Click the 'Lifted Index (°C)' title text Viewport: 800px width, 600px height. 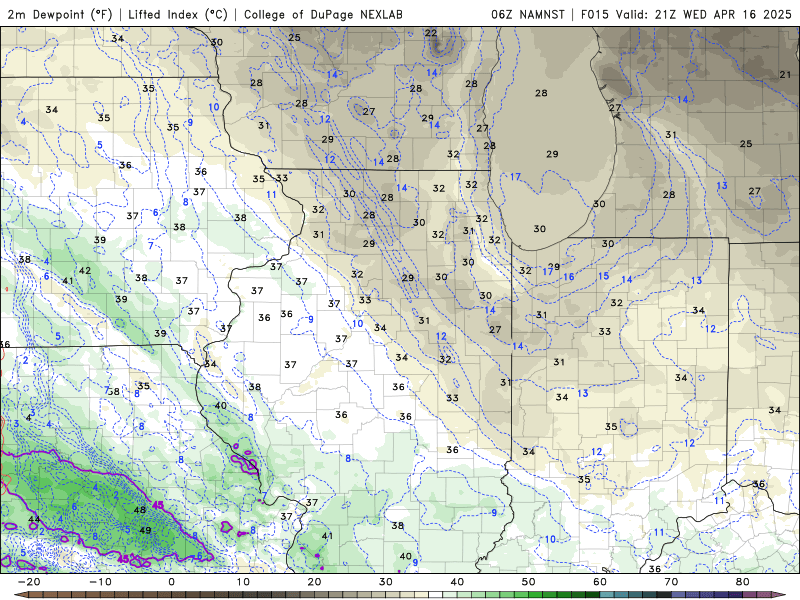pos(178,14)
